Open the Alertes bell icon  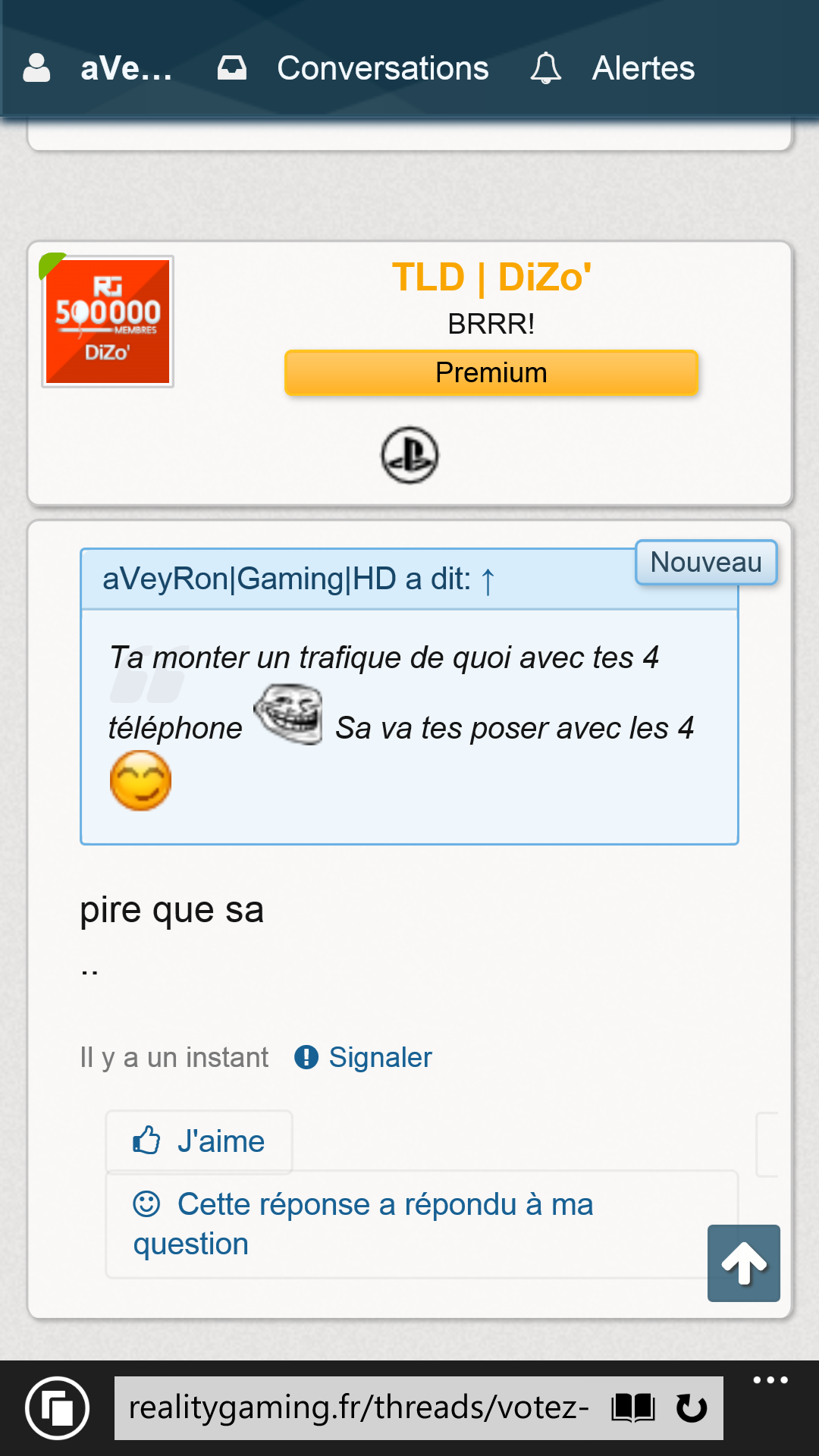(x=546, y=68)
